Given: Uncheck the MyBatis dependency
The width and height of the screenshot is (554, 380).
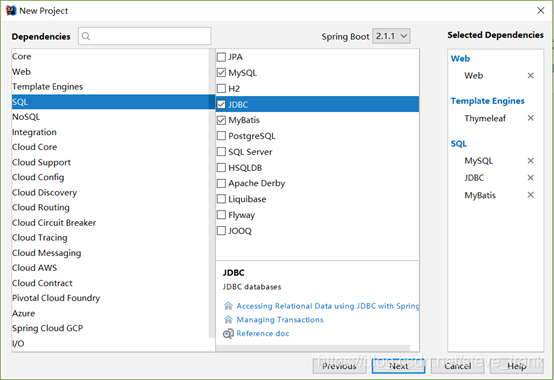Looking at the screenshot, I should (x=221, y=120).
